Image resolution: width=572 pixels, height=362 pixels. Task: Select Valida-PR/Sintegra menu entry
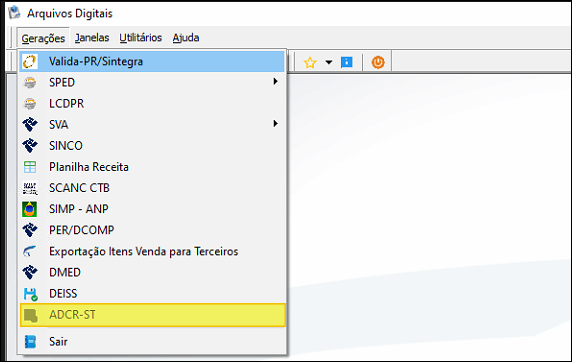click(152, 61)
